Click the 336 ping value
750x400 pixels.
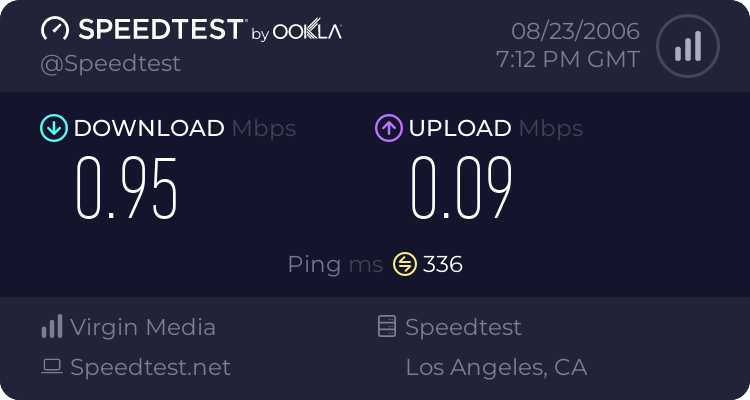(x=443, y=265)
